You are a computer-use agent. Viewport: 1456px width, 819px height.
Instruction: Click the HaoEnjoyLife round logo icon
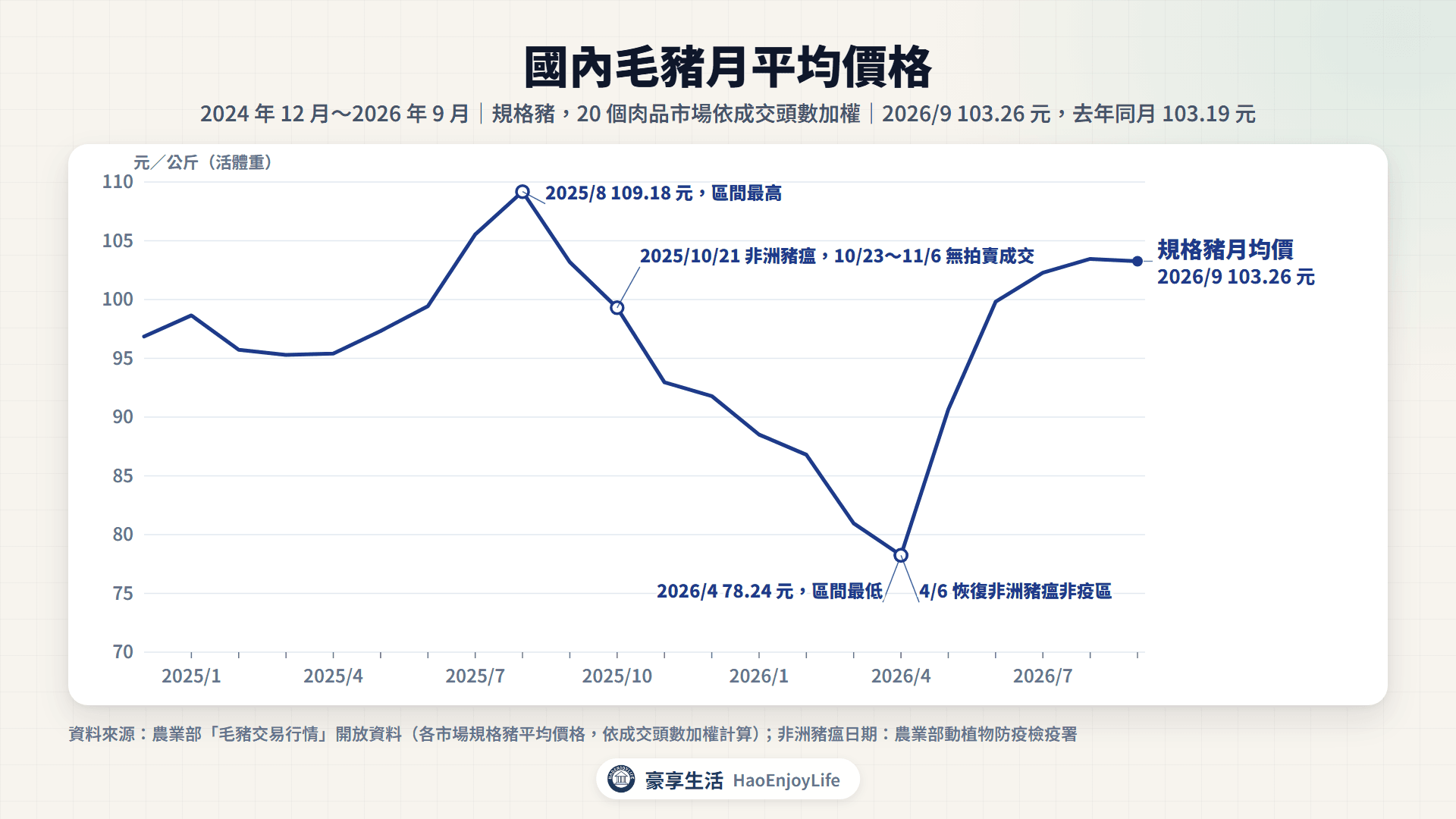[x=621, y=779]
